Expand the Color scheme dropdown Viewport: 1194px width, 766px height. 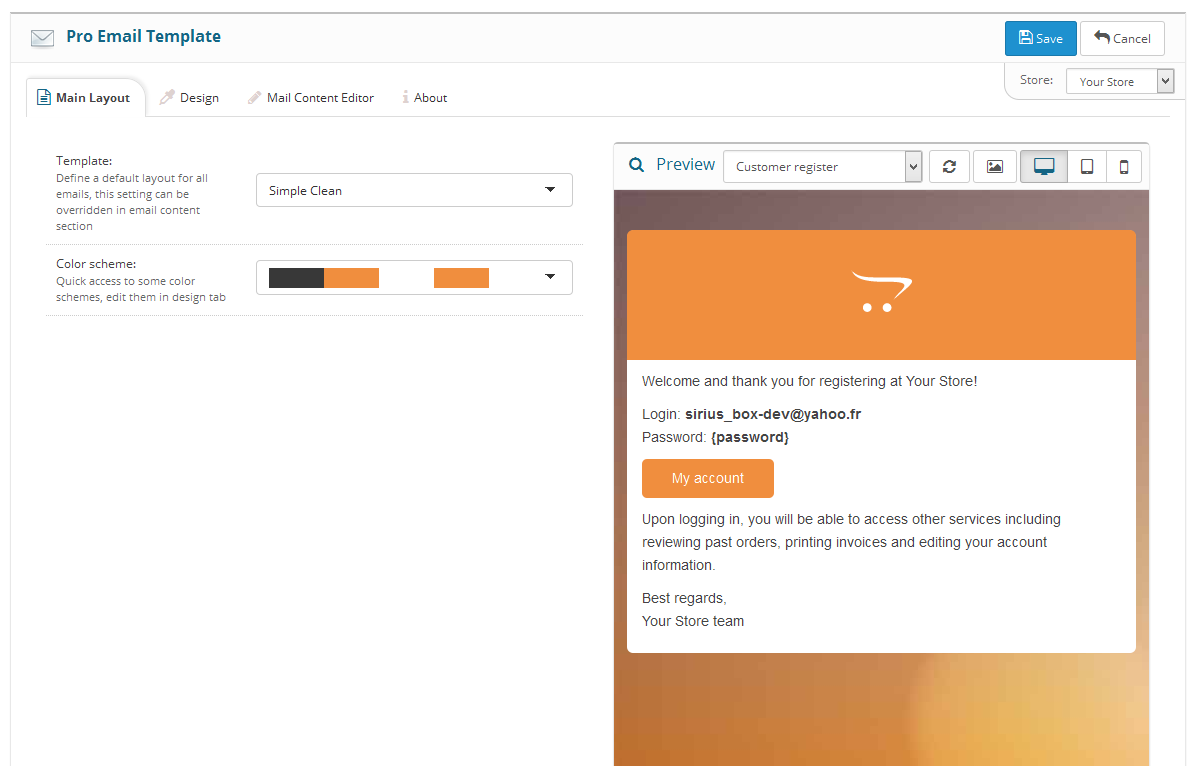[x=414, y=278]
